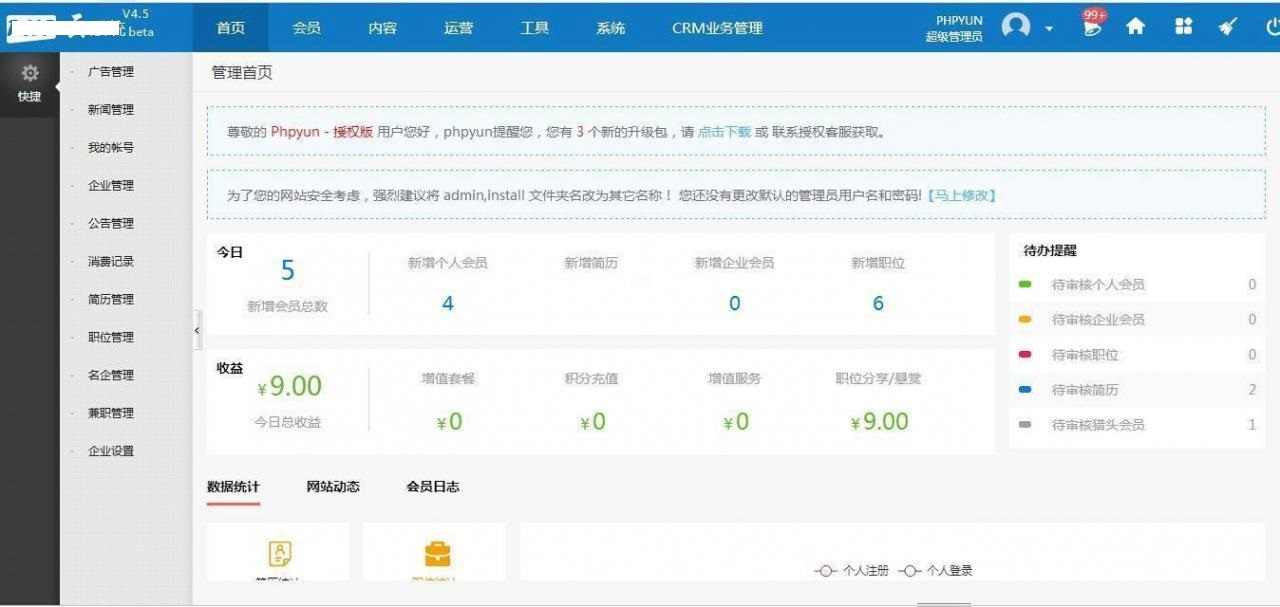
Task: Click the yellow briefcase statistics icon
Action: (x=435, y=551)
